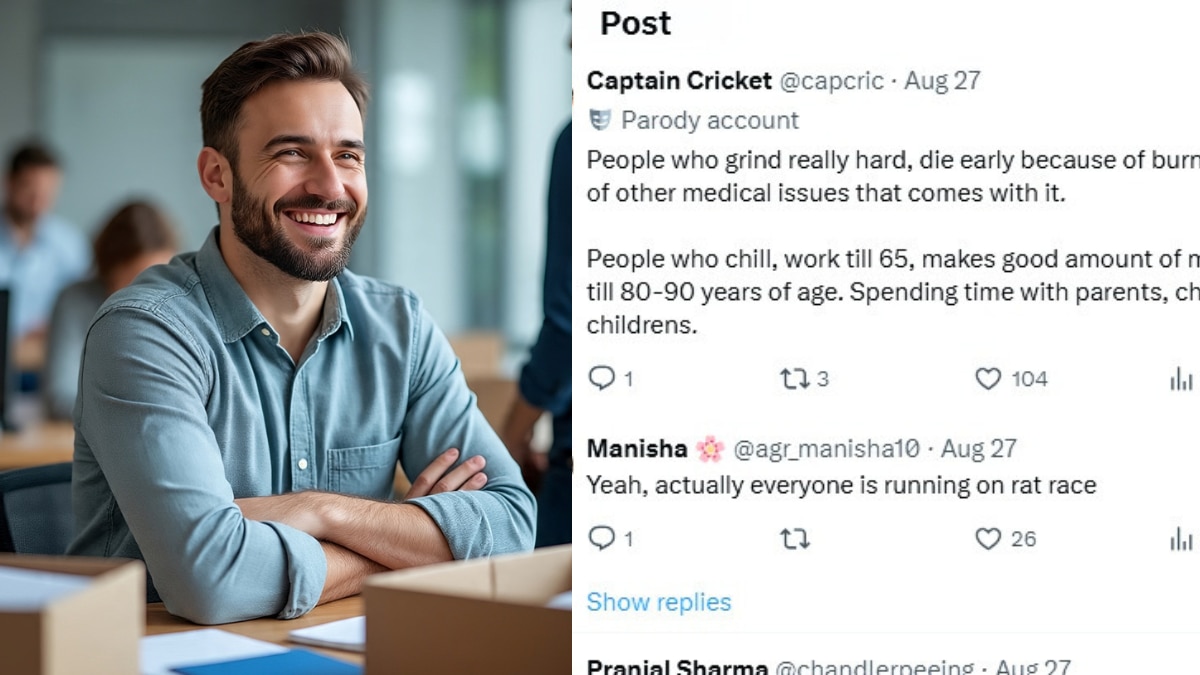
Task: Open the Post header tab
Action: (x=633, y=23)
